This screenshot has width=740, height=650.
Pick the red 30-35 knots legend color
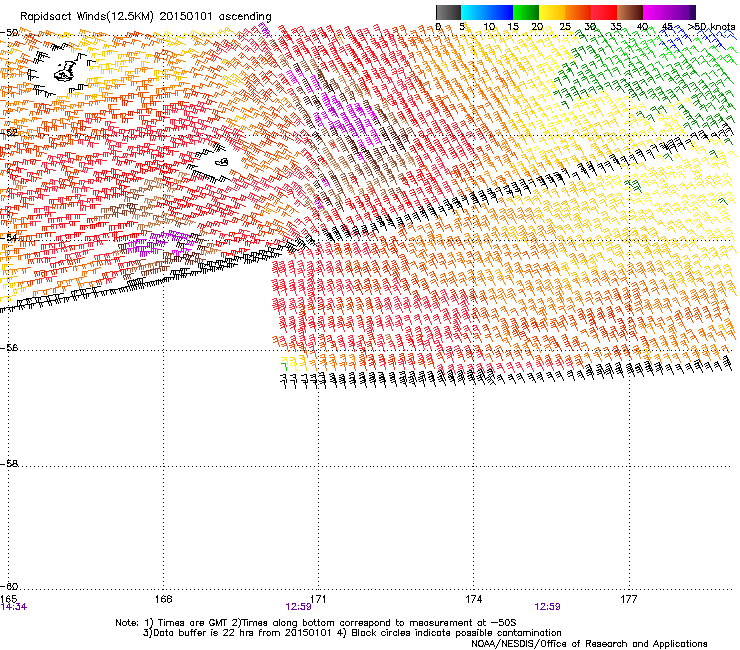tap(604, 12)
